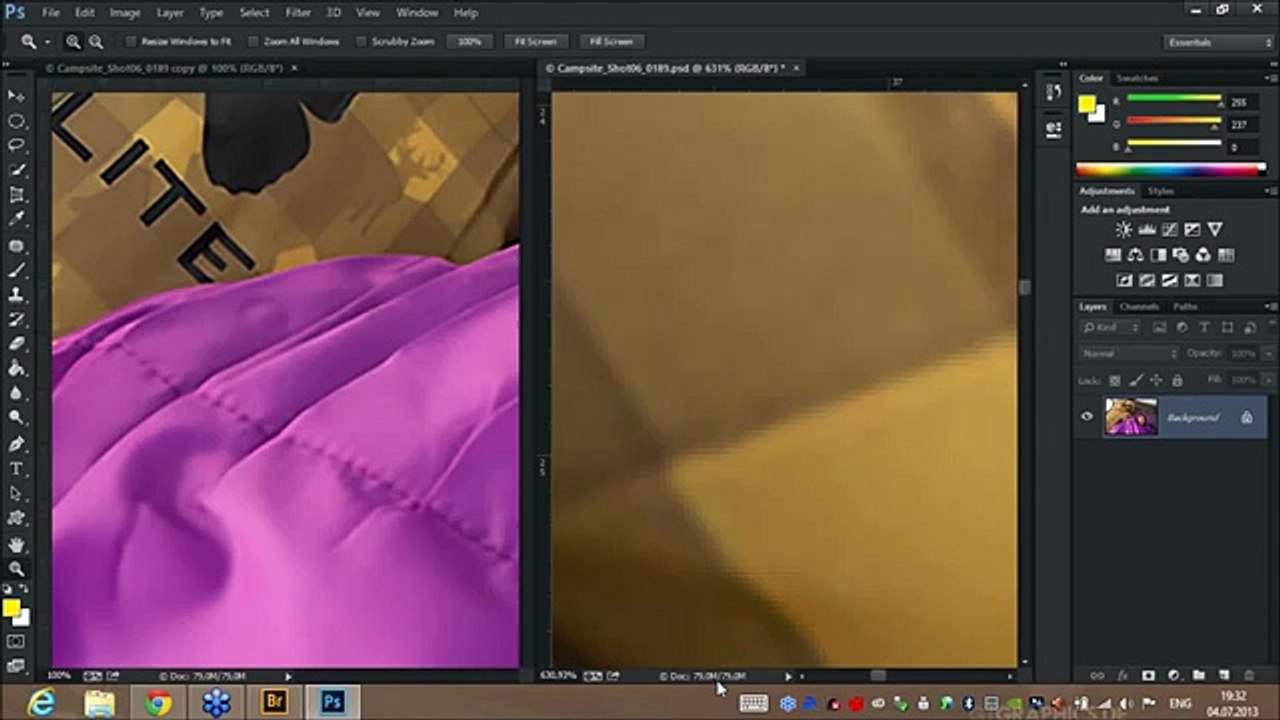Switch to the Styles tab
Screen dimensions: 1280x720
(1161, 191)
